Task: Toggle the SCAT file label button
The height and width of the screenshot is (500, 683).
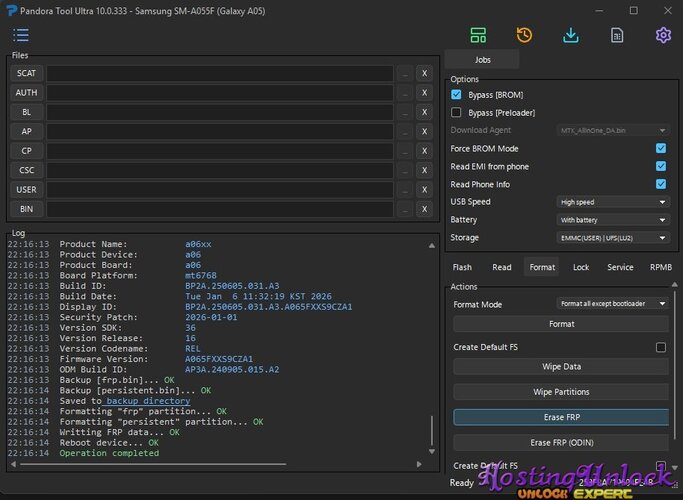Action: click(x=27, y=73)
